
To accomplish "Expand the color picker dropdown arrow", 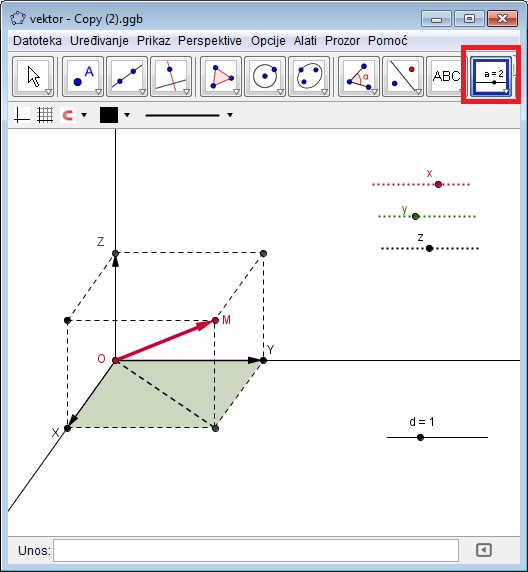I will click(127, 115).
